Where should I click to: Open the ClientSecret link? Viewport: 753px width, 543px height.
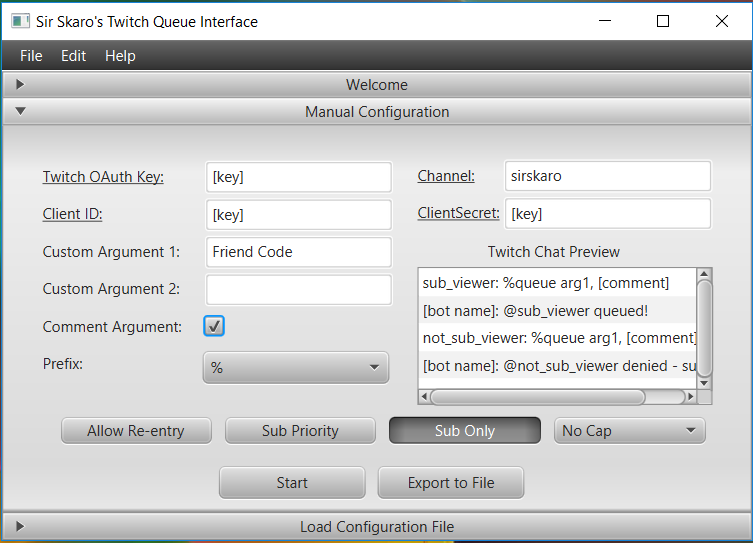[x=458, y=213]
